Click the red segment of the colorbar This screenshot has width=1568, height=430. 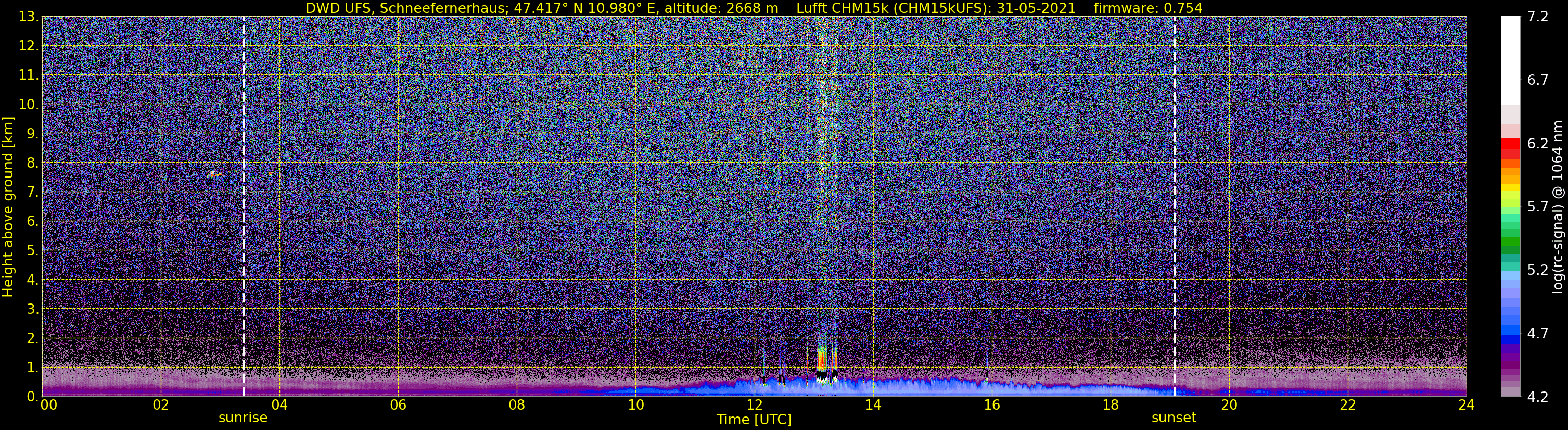pos(1510,144)
